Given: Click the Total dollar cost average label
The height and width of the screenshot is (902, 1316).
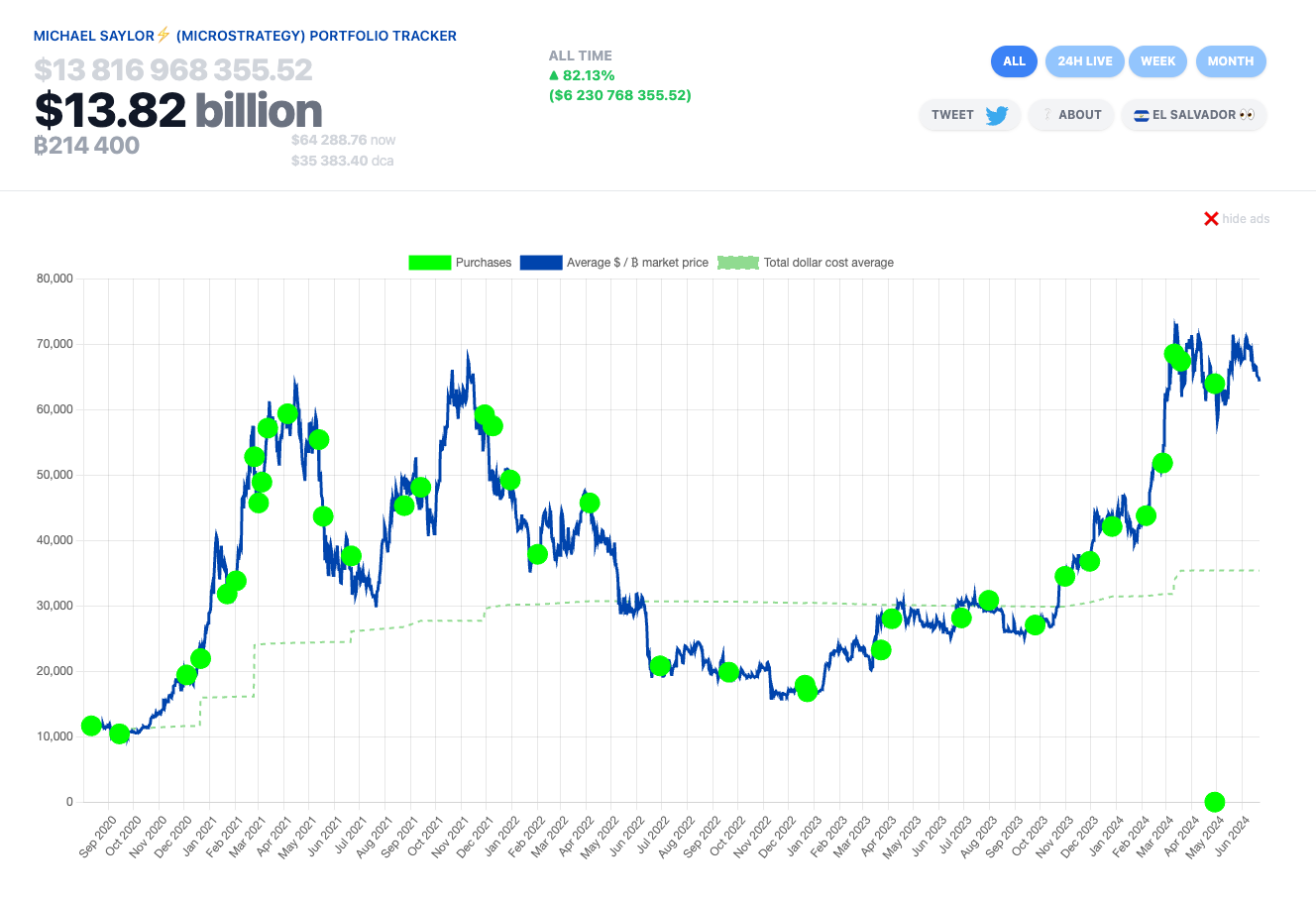Looking at the screenshot, I should point(828,263).
